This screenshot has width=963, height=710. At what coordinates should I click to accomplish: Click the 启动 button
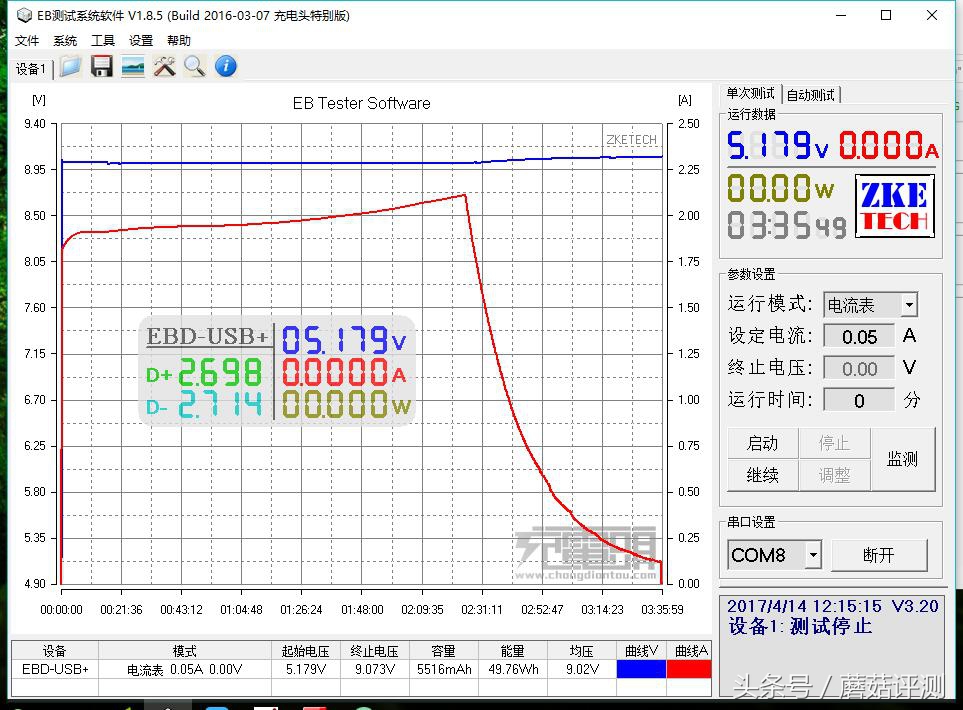[x=762, y=443]
